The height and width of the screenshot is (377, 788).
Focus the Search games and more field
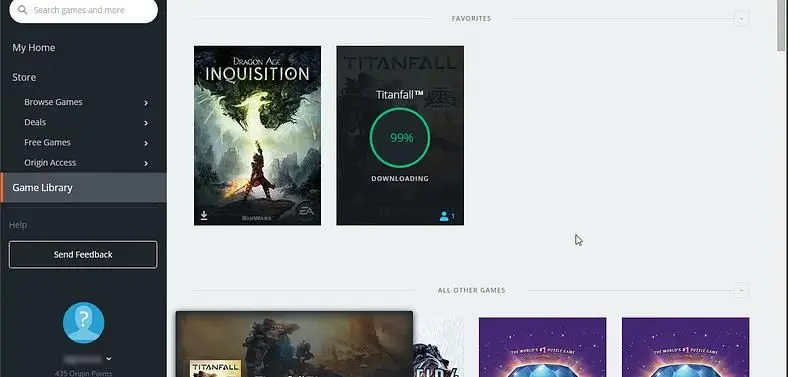coord(83,11)
